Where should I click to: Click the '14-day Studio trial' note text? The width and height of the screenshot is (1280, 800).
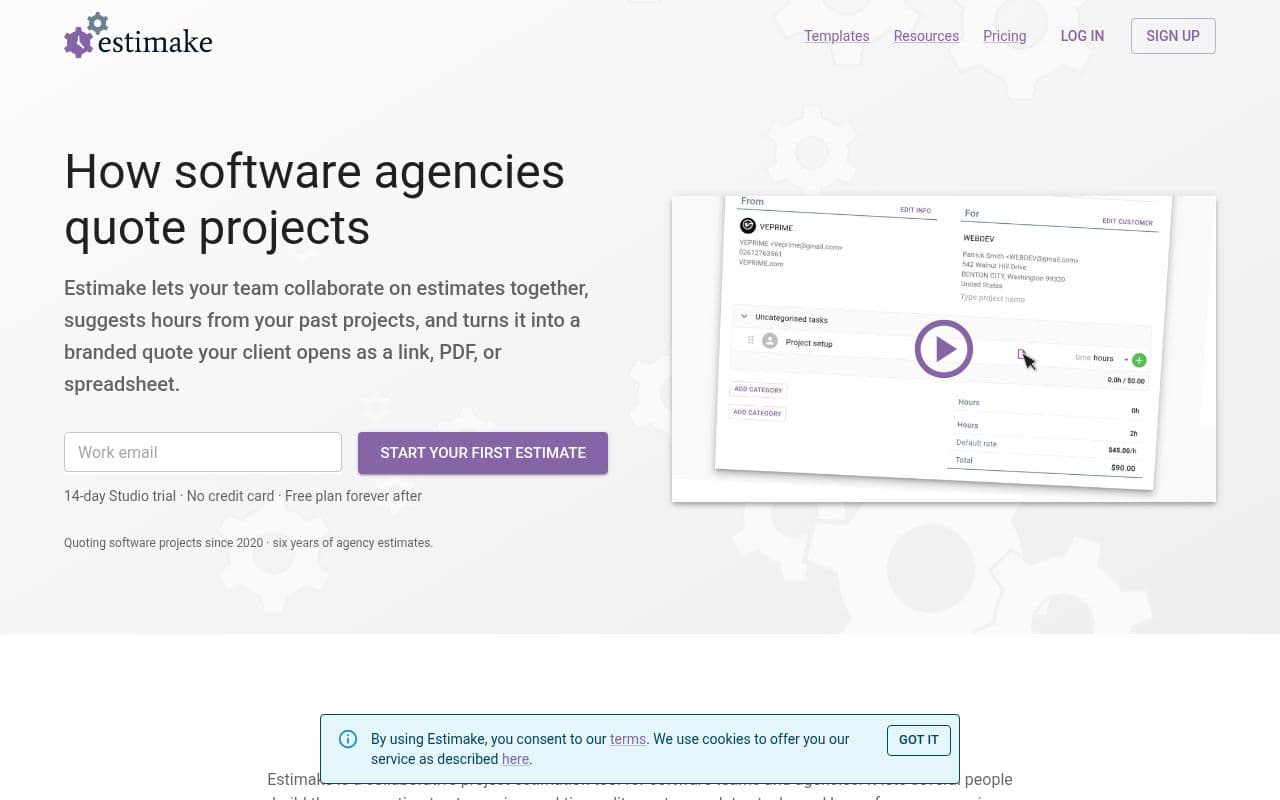click(243, 496)
